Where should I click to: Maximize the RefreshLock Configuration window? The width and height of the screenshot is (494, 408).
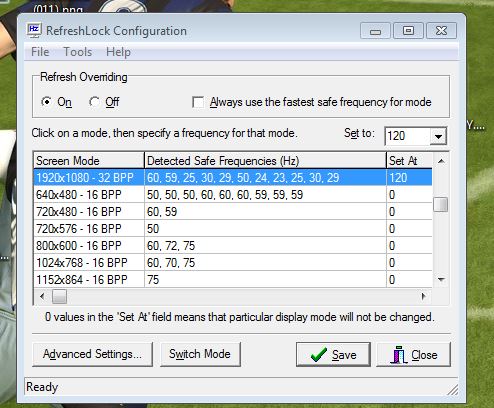tap(408, 31)
